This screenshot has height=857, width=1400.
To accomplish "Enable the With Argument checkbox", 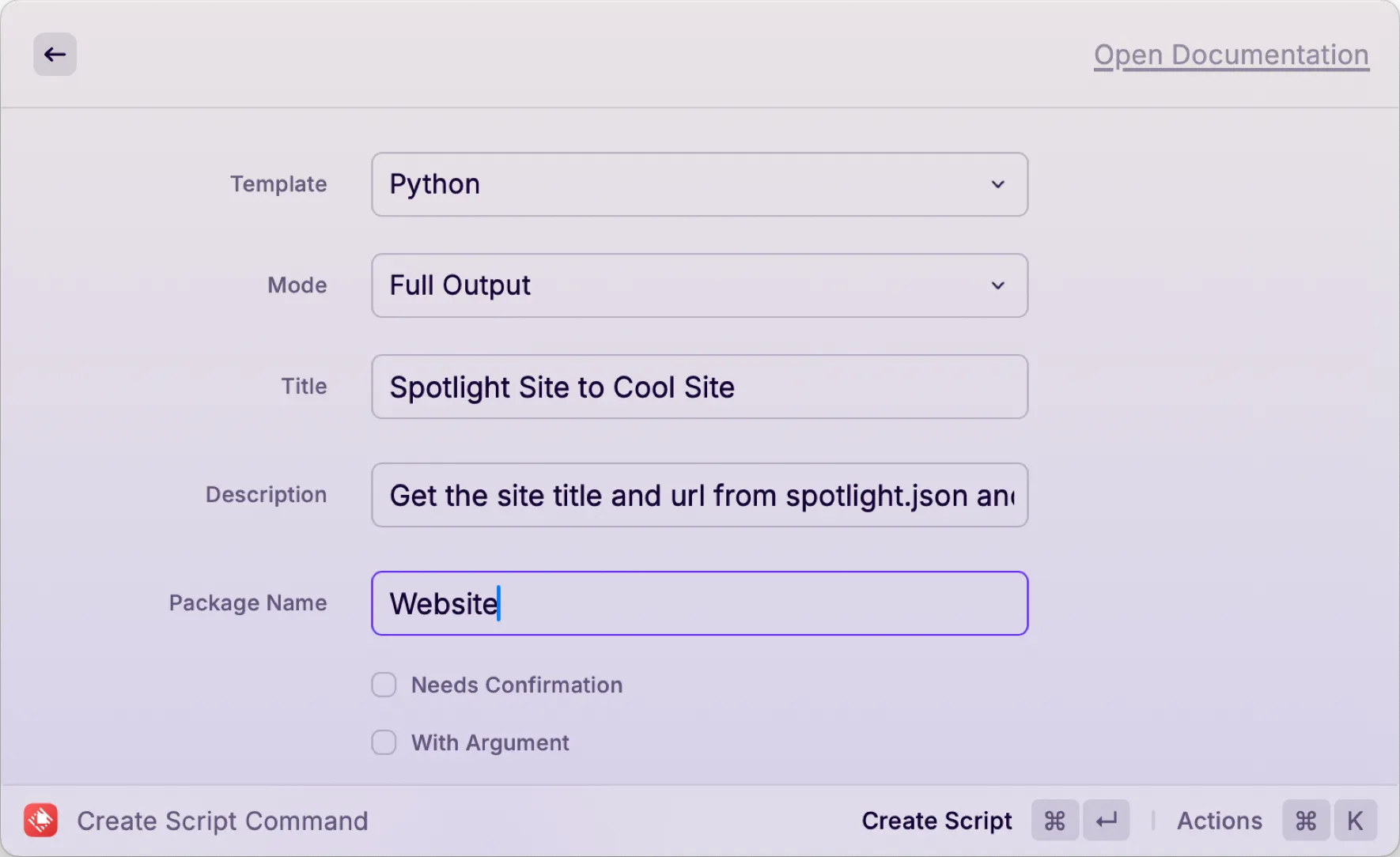I will pyautogui.click(x=384, y=742).
